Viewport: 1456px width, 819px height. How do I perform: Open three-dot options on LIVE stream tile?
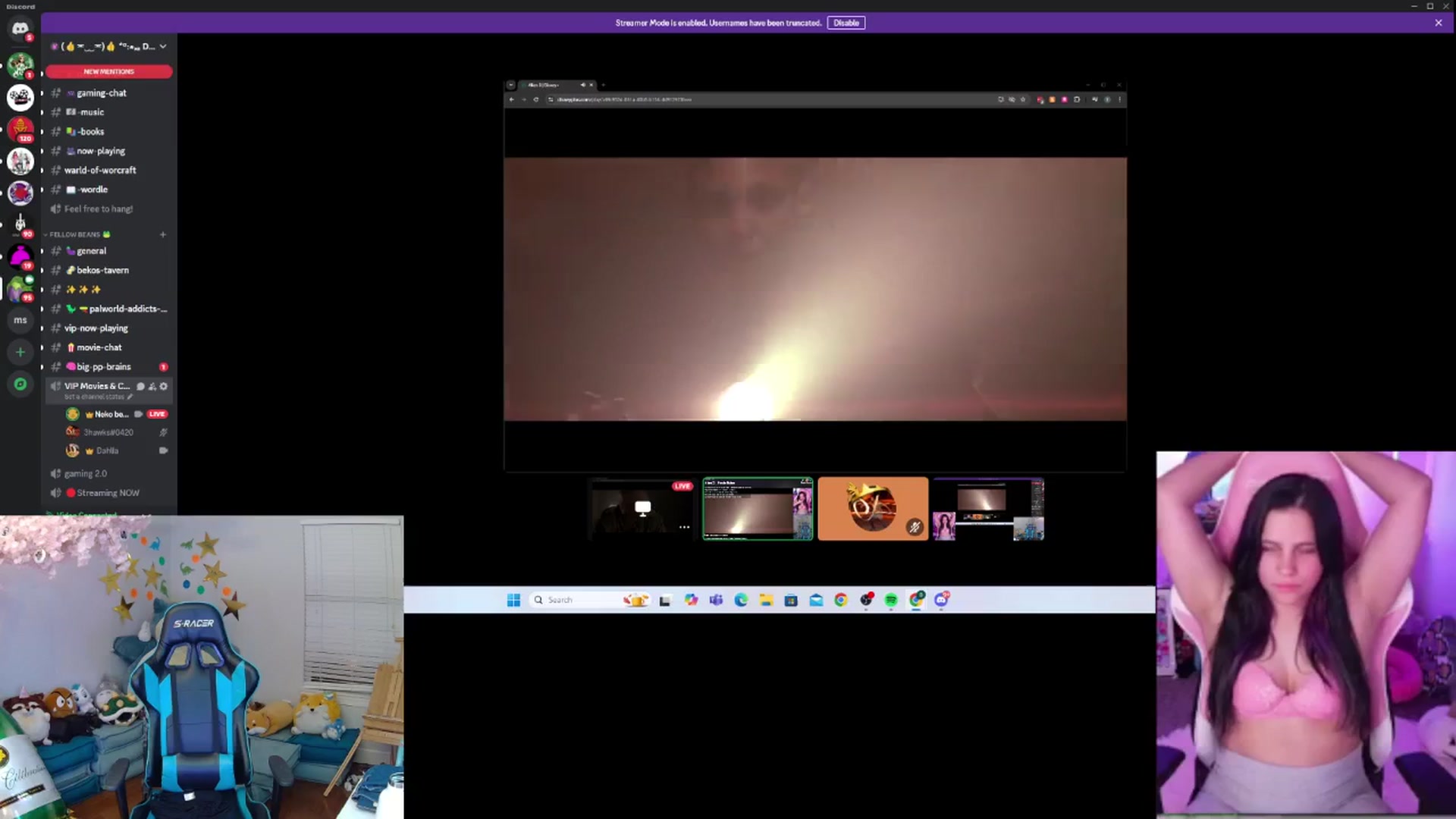tap(684, 527)
